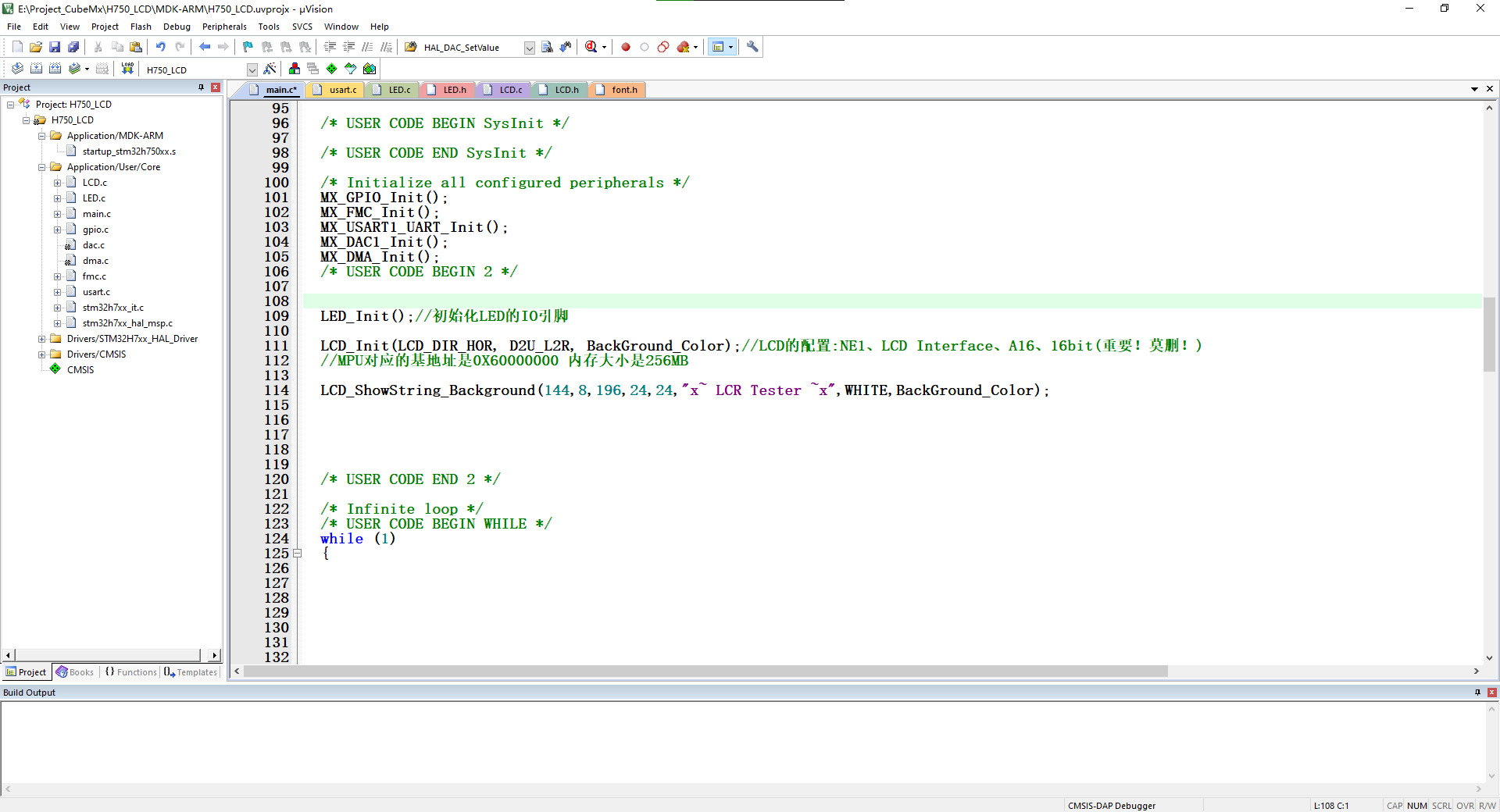
Task: Open Options for Target magic wand icon
Action: point(270,69)
